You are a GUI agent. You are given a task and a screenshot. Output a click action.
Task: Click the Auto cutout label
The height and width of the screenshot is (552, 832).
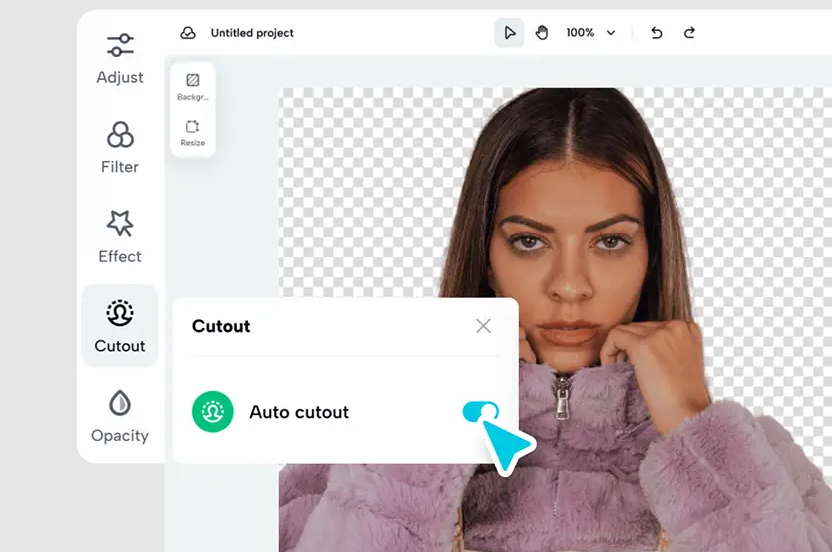coord(299,412)
